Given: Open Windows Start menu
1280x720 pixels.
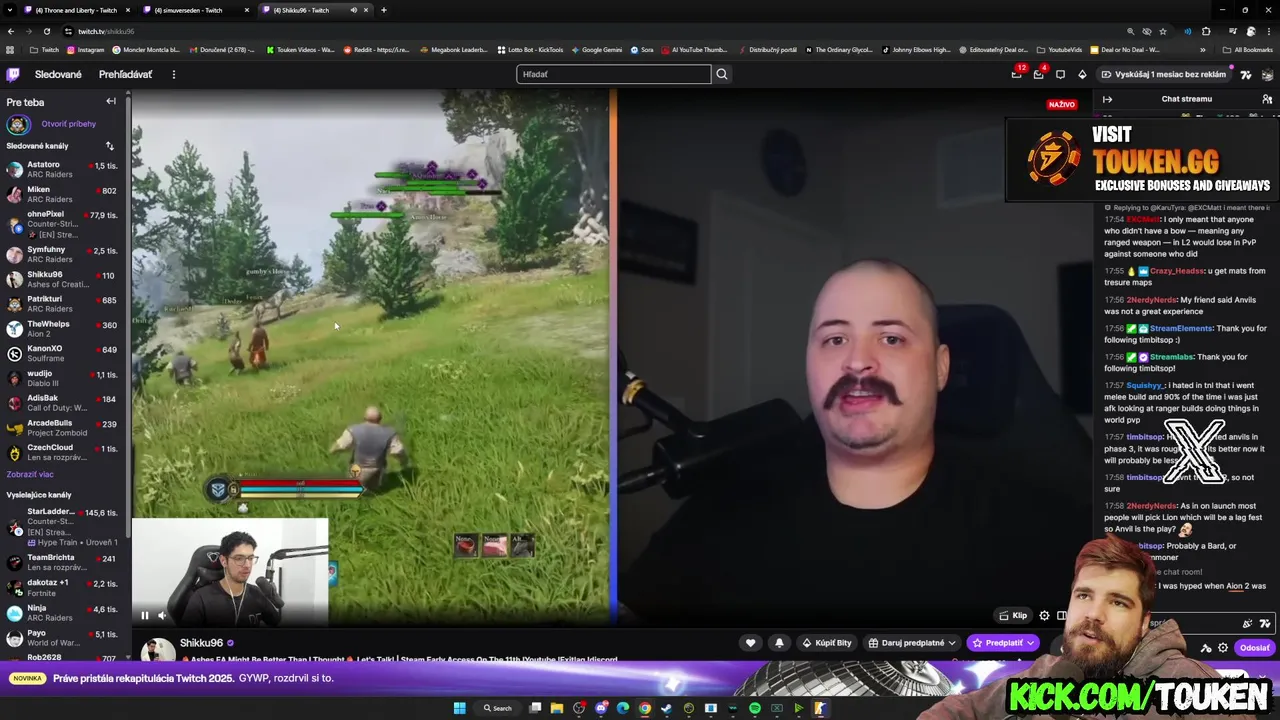Looking at the screenshot, I should (459, 708).
